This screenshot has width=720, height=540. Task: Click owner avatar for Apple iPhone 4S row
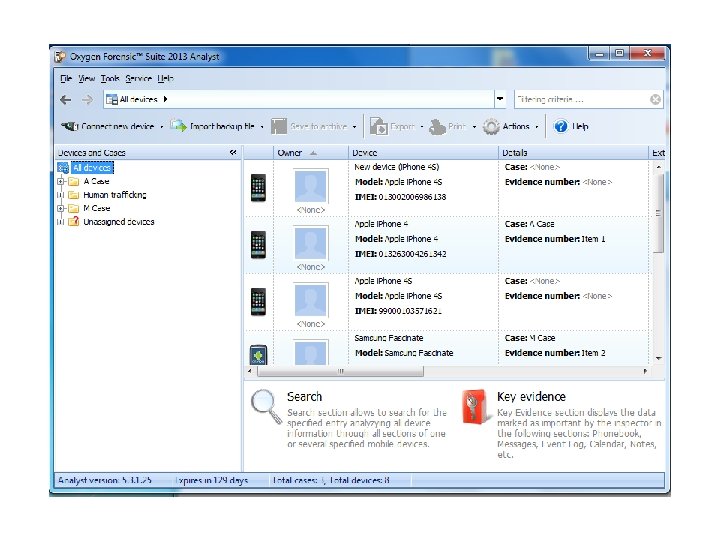tap(311, 300)
